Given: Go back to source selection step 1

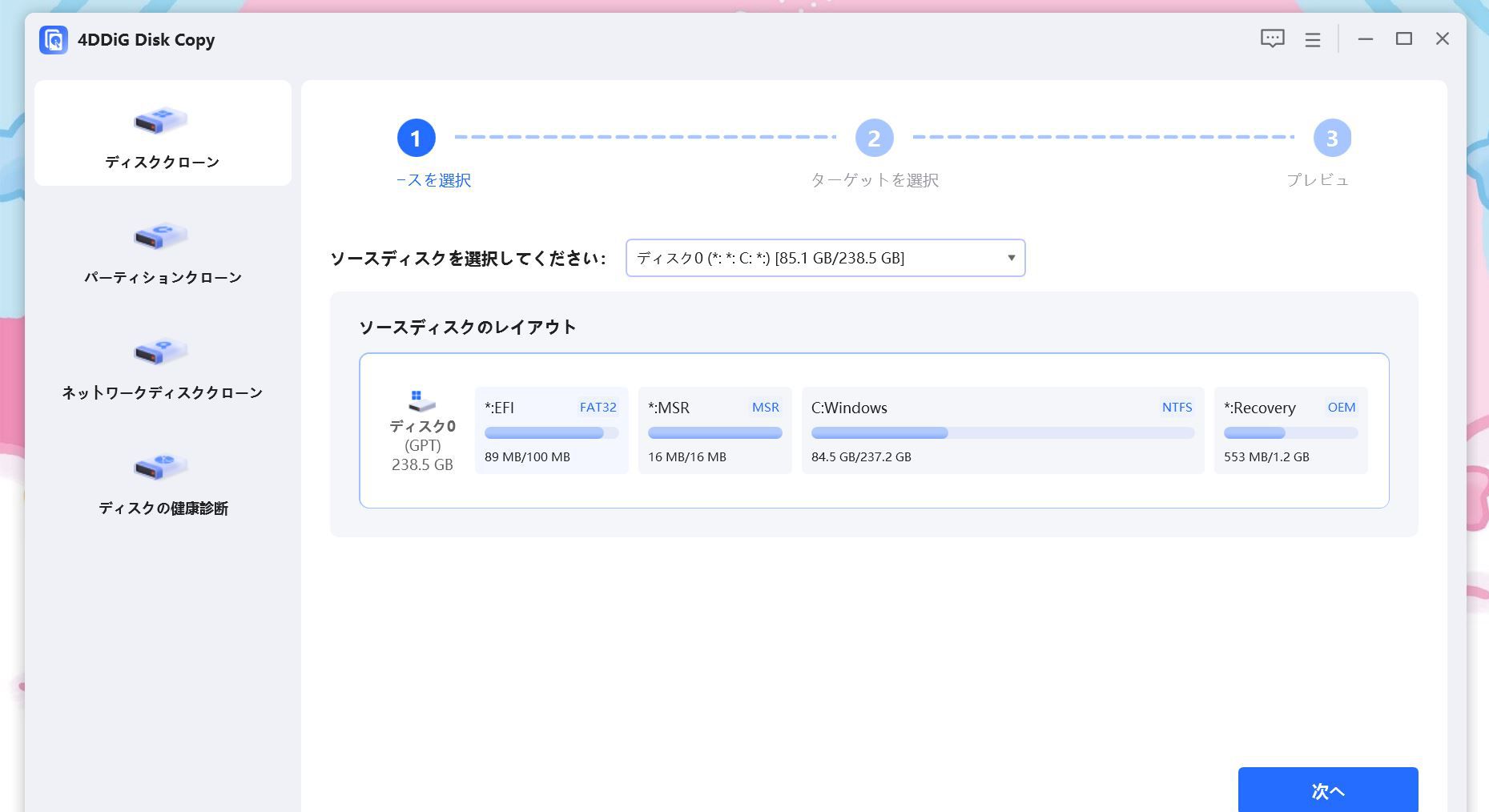Looking at the screenshot, I should point(415,138).
